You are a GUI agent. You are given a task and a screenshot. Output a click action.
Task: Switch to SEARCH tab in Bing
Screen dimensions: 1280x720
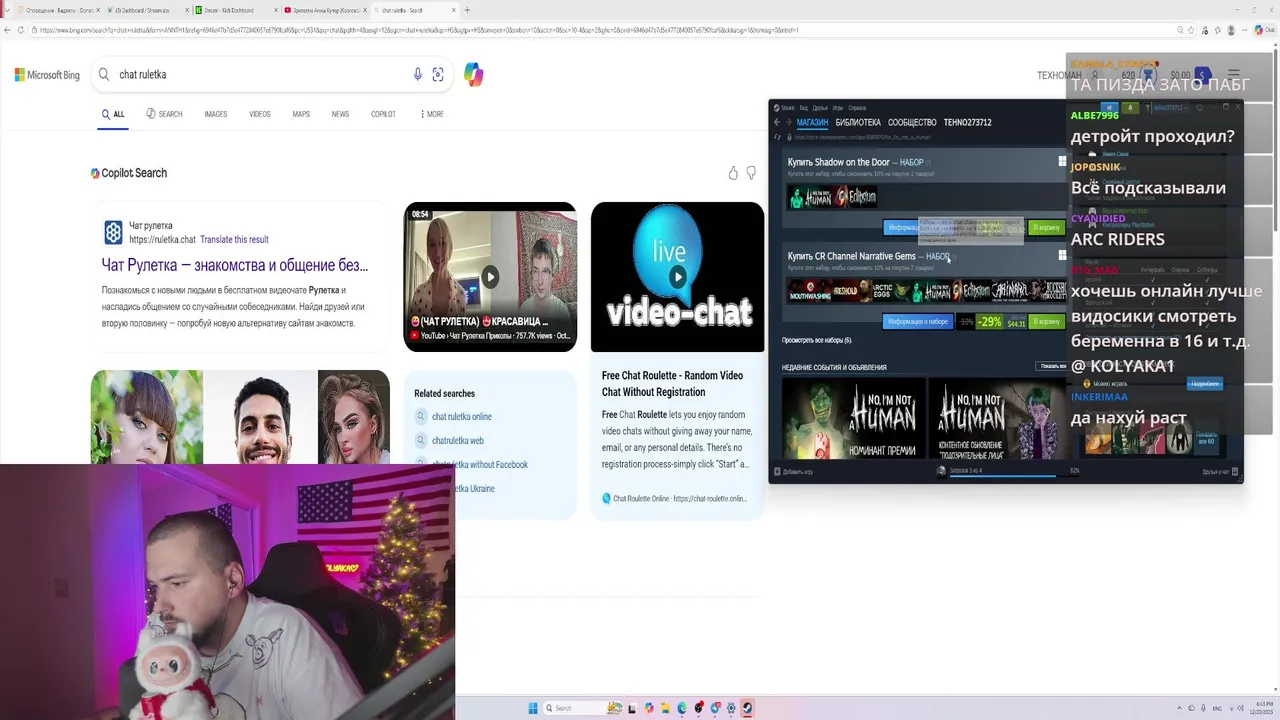coord(164,114)
